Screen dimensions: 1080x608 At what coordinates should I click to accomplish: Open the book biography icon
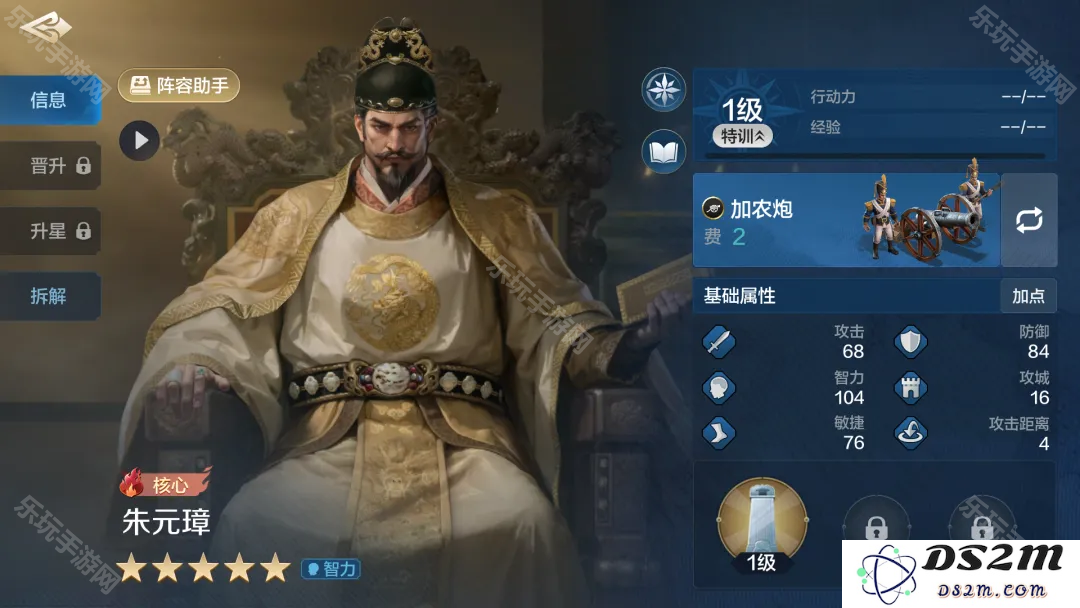click(663, 151)
